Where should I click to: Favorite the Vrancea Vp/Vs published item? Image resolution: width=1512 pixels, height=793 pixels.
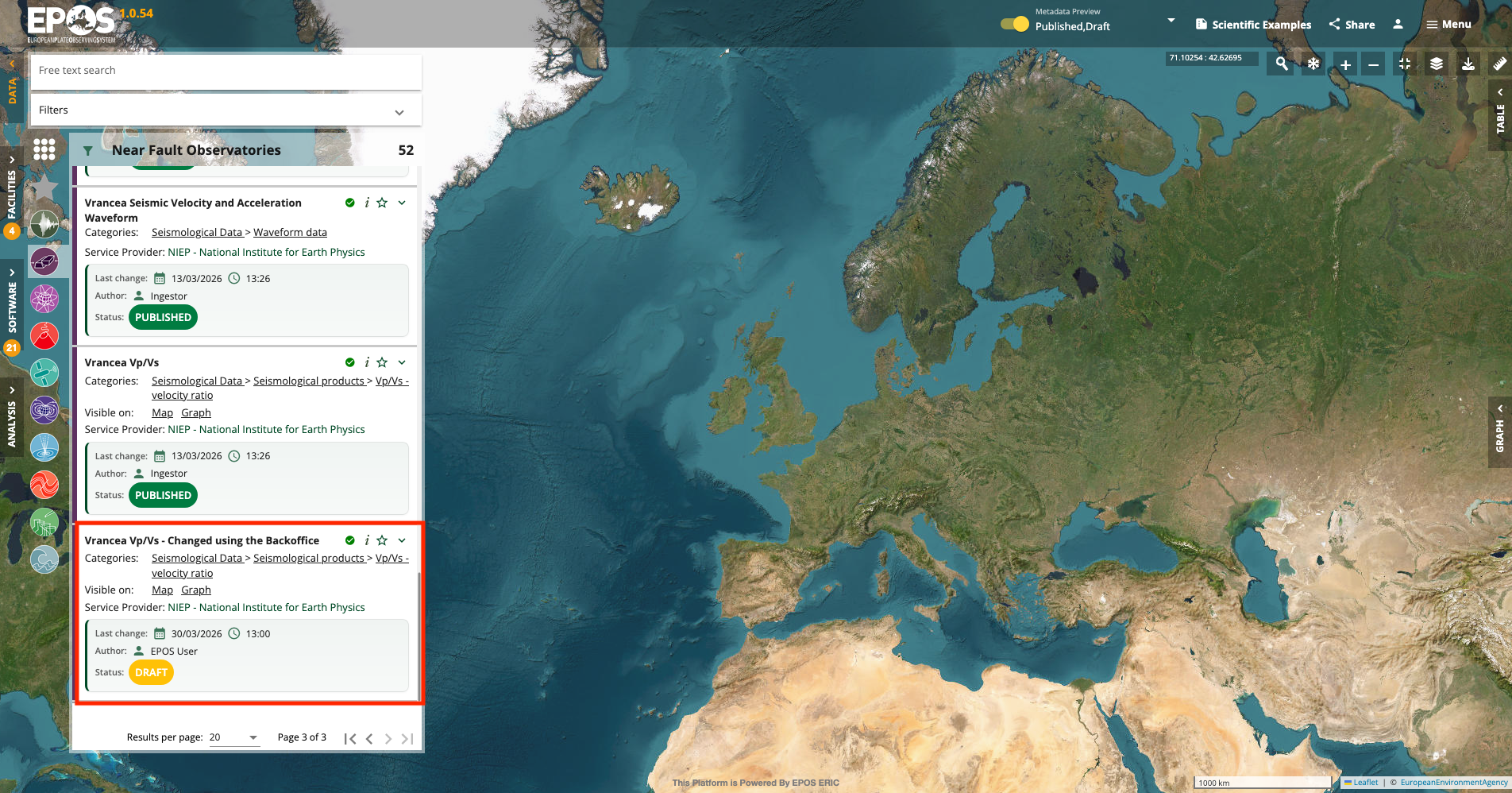(382, 362)
